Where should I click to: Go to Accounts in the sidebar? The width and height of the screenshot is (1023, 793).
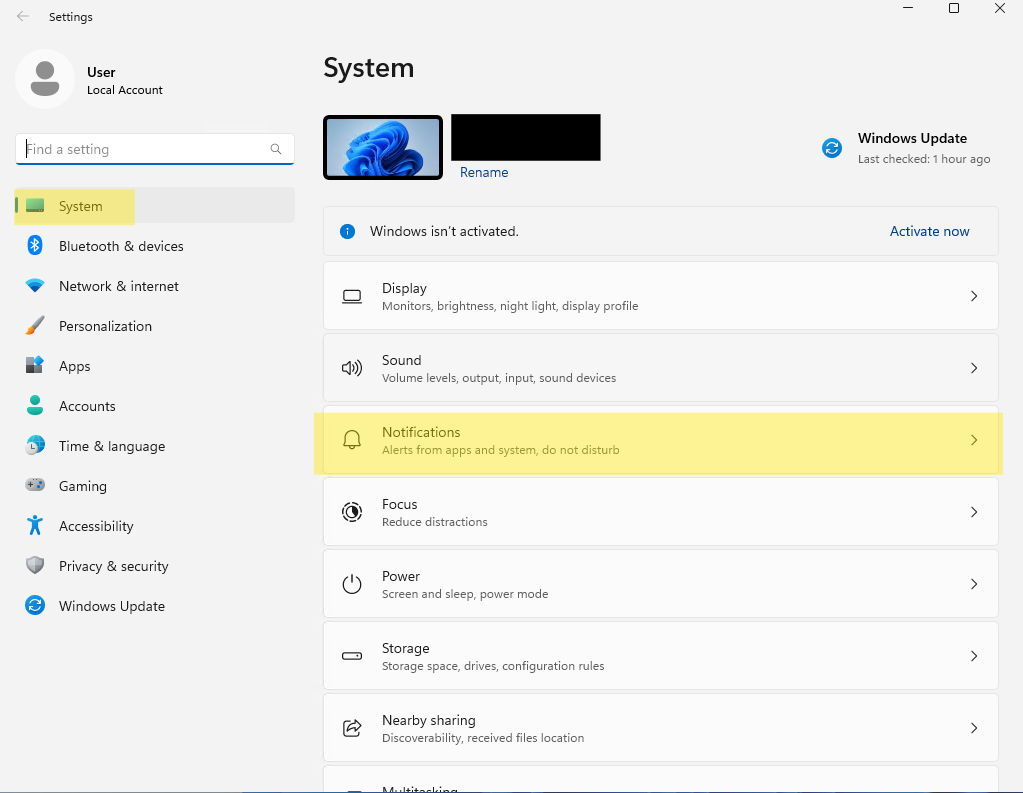click(x=87, y=406)
